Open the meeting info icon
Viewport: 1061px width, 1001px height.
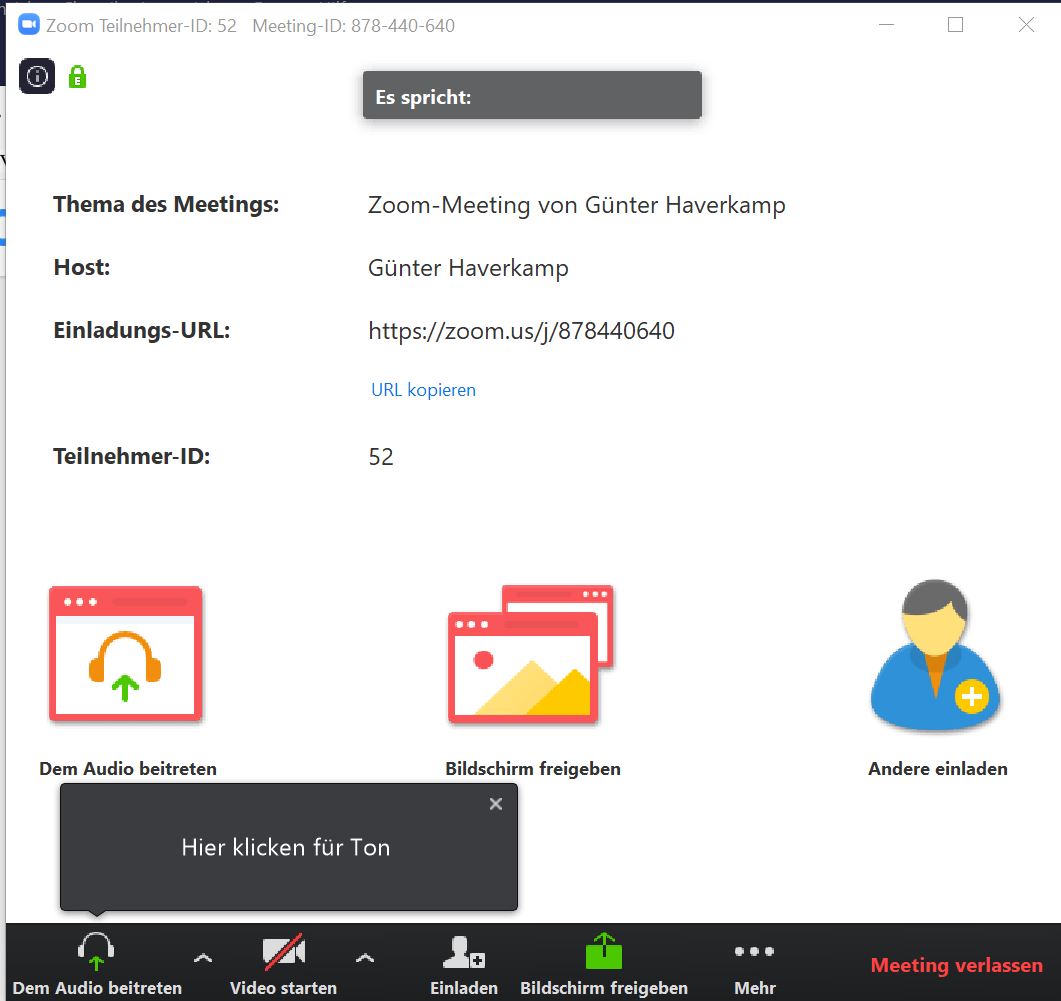37,76
